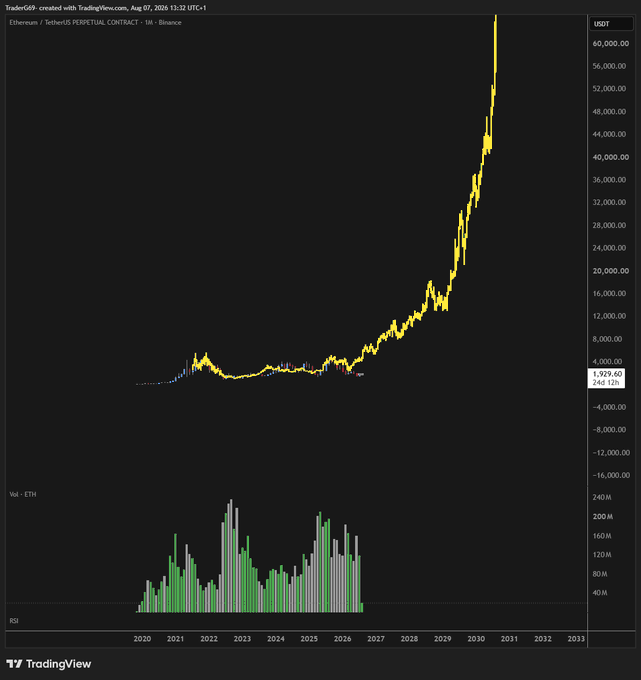Click the 40 M volume scale label
The width and height of the screenshot is (641, 680).
pos(600,592)
